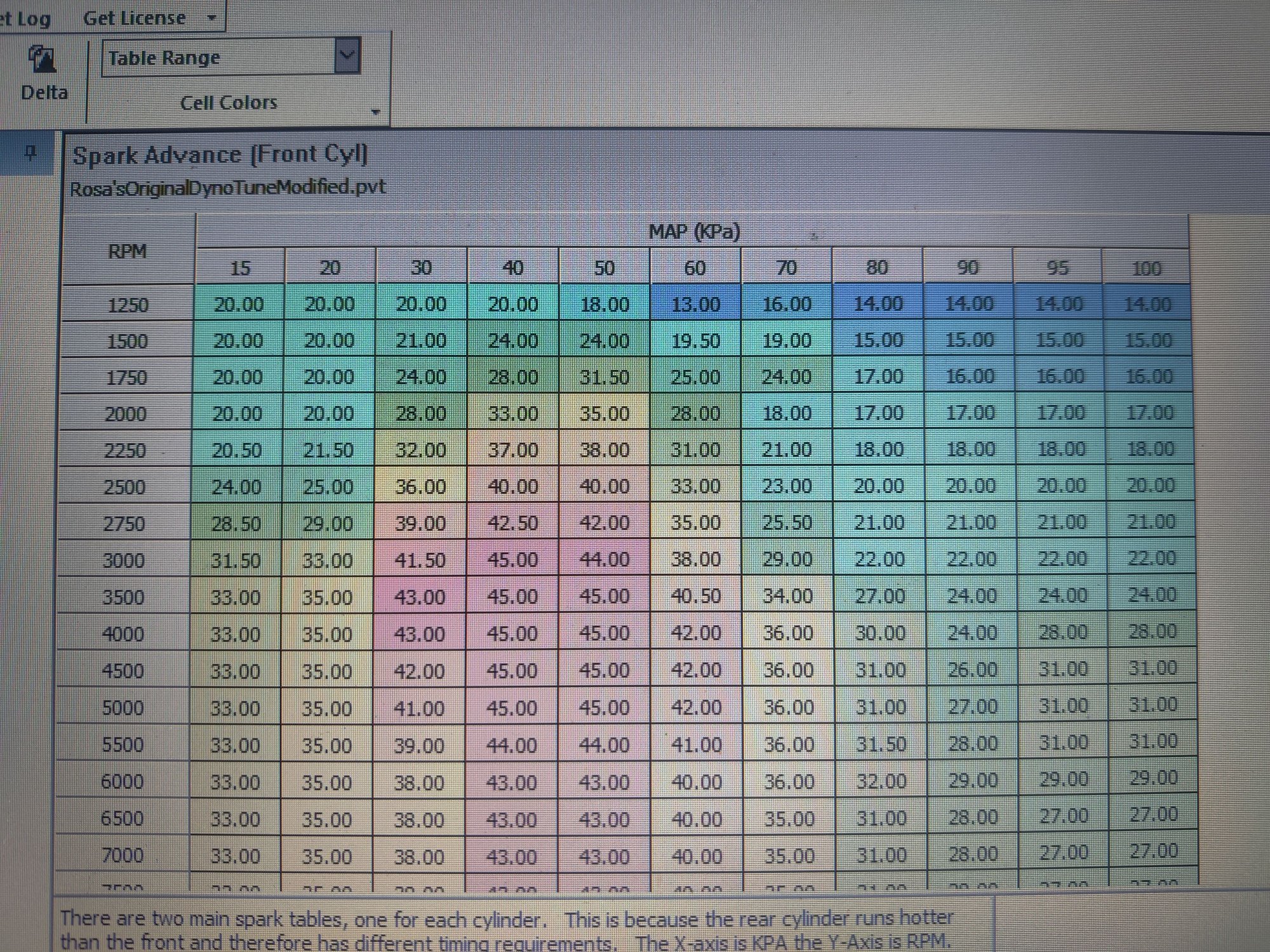Click the 42.50 cell in the 2750 row
Viewport: 1270px width, 952px height.
tap(512, 523)
